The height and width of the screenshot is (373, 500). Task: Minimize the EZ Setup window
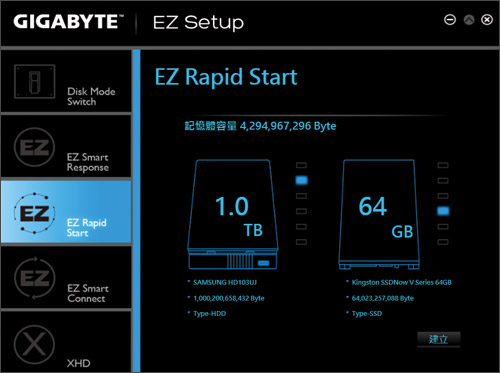pos(450,20)
